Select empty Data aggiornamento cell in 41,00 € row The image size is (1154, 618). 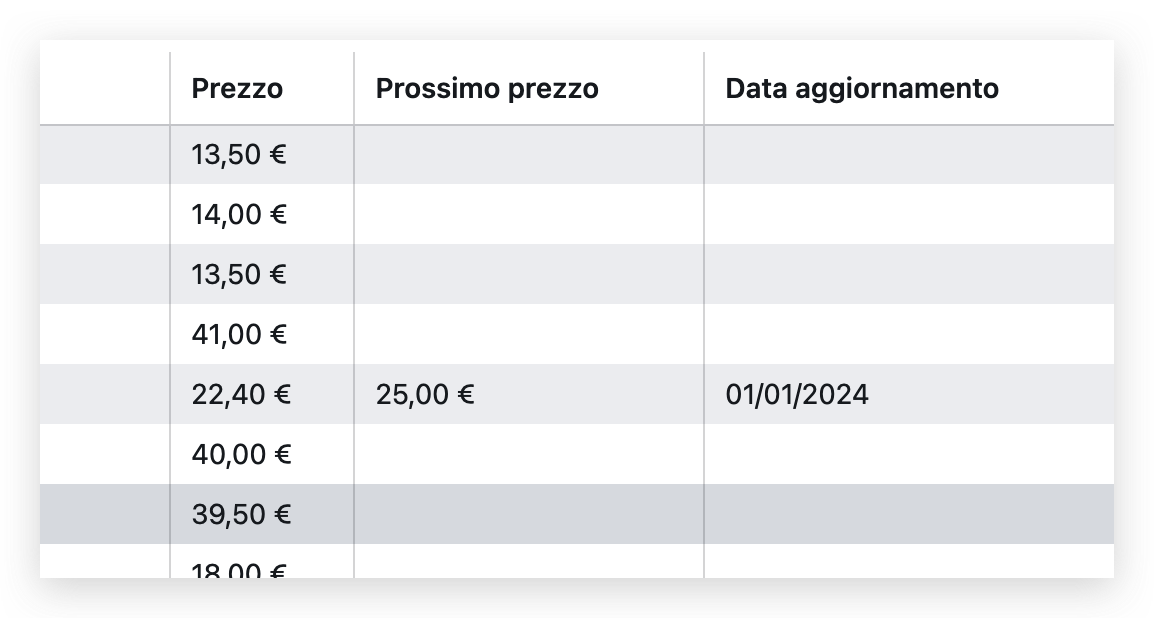[x=908, y=334]
